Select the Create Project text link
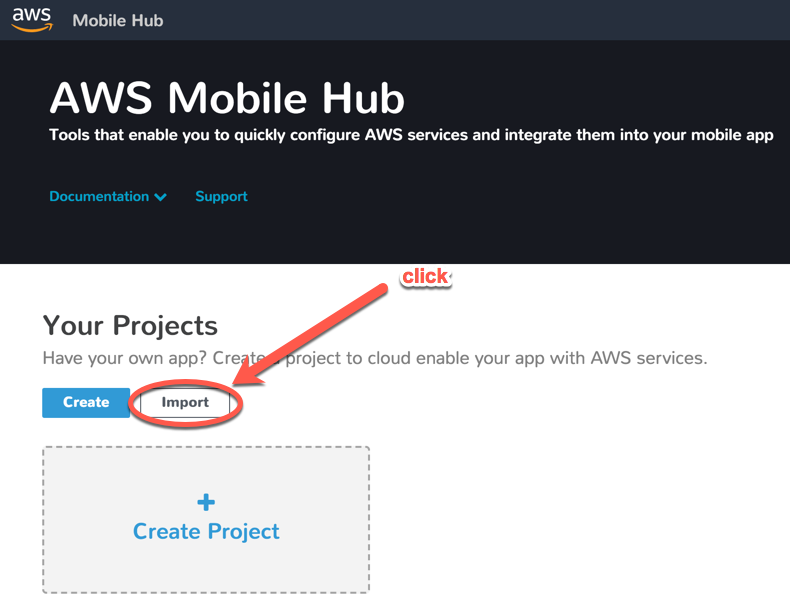 pyautogui.click(x=206, y=532)
